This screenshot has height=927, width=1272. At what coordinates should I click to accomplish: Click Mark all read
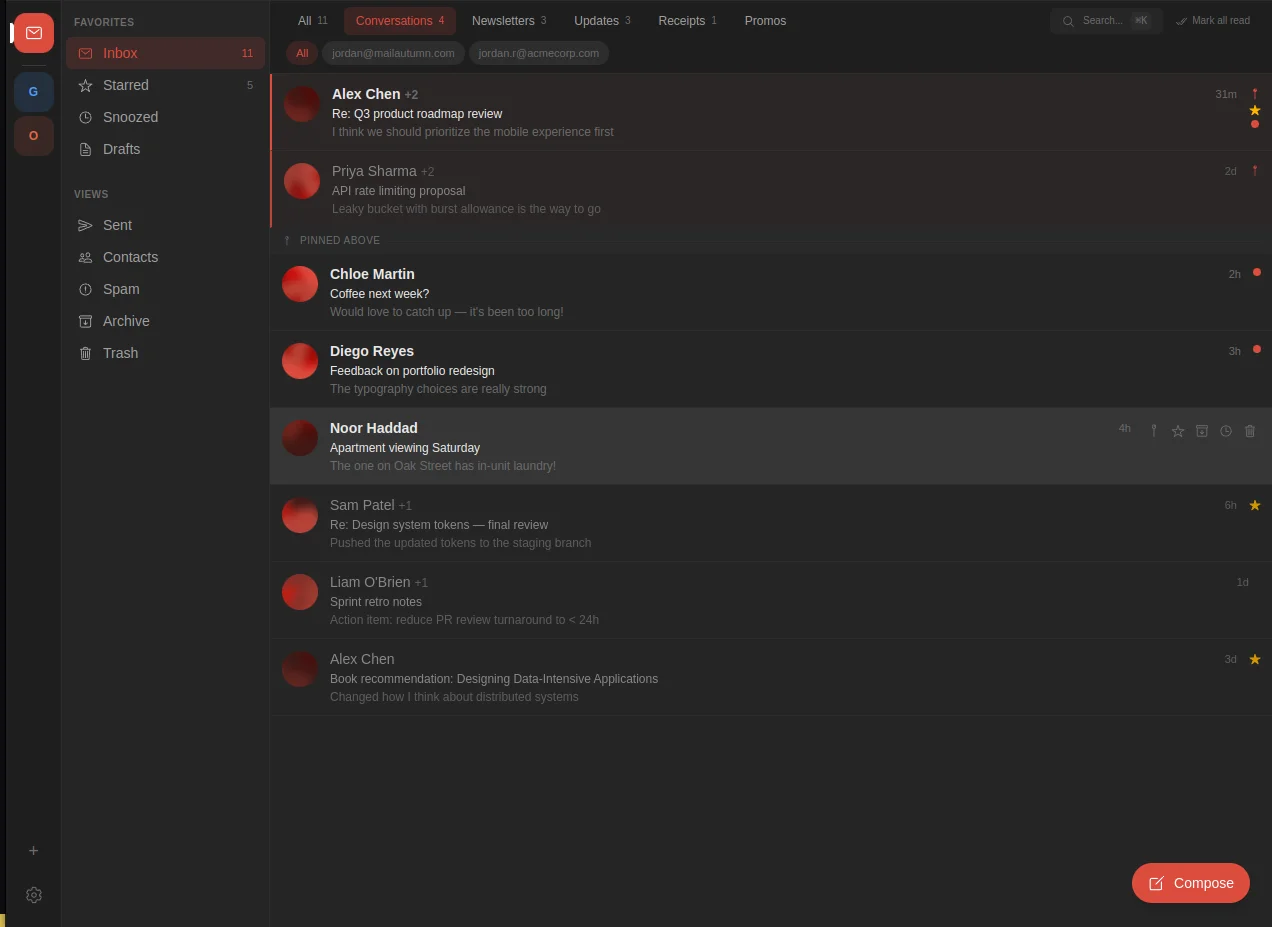click(1213, 20)
